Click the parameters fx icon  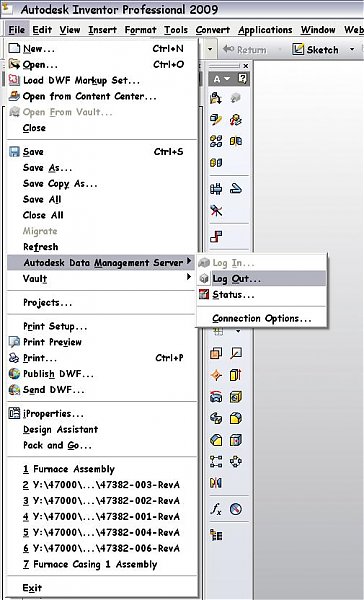(x=216, y=509)
